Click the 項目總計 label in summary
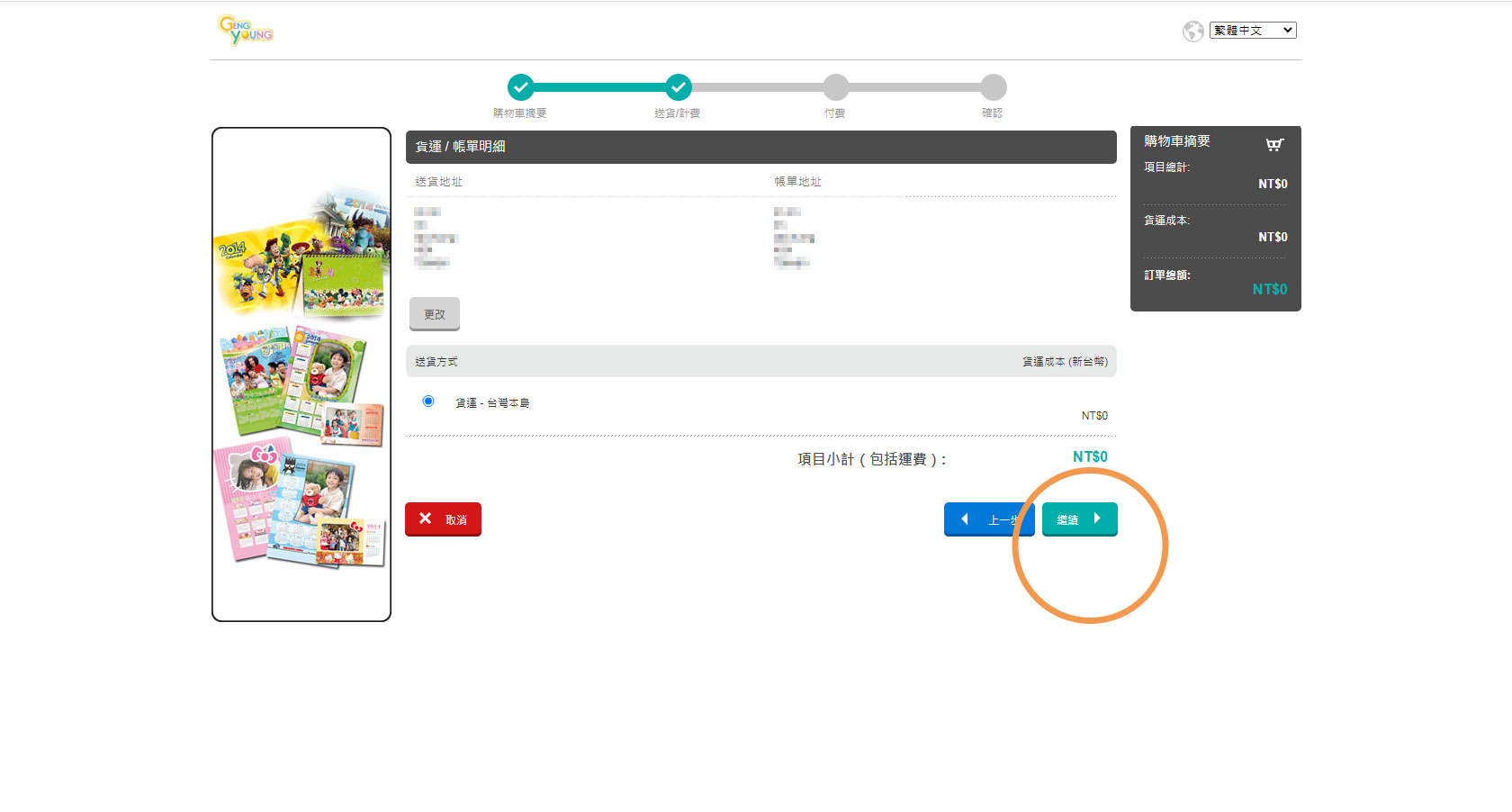The image size is (1512, 812). coord(1166,167)
